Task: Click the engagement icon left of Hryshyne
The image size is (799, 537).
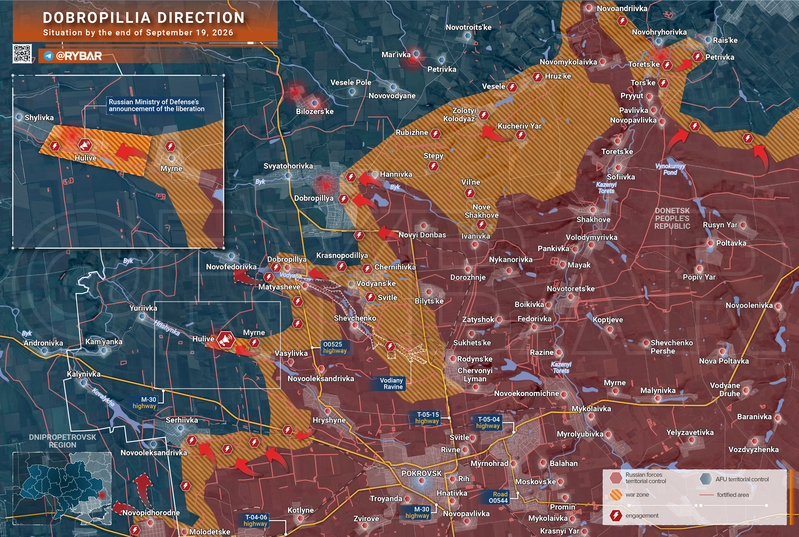Action: pyautogui.click(x=288, y=431)
